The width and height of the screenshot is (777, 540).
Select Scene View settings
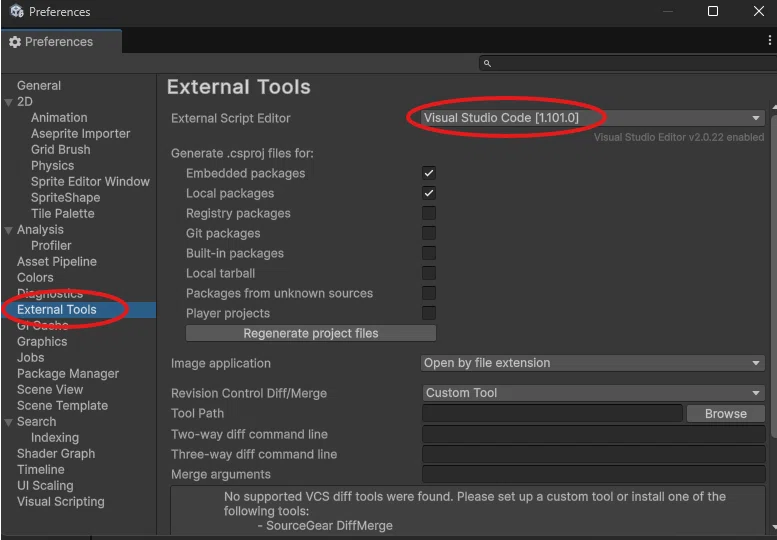pyautogui.click(x=50, y=390)
